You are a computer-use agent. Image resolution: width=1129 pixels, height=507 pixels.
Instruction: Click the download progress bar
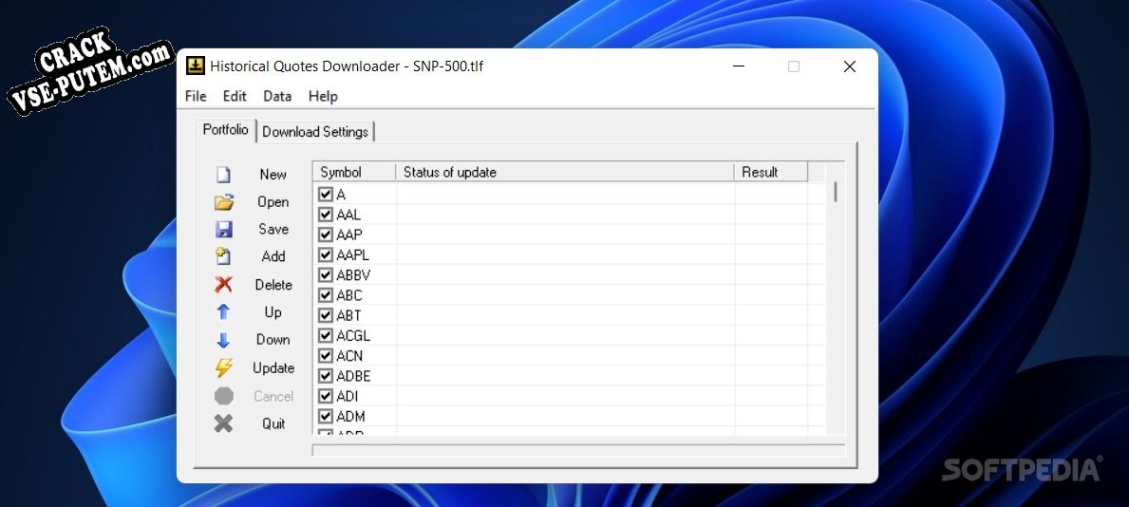point(578,450)
